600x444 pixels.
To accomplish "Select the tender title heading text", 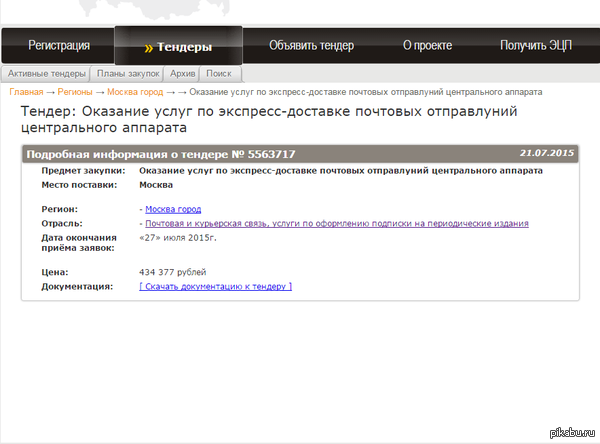I will (269, 119).
